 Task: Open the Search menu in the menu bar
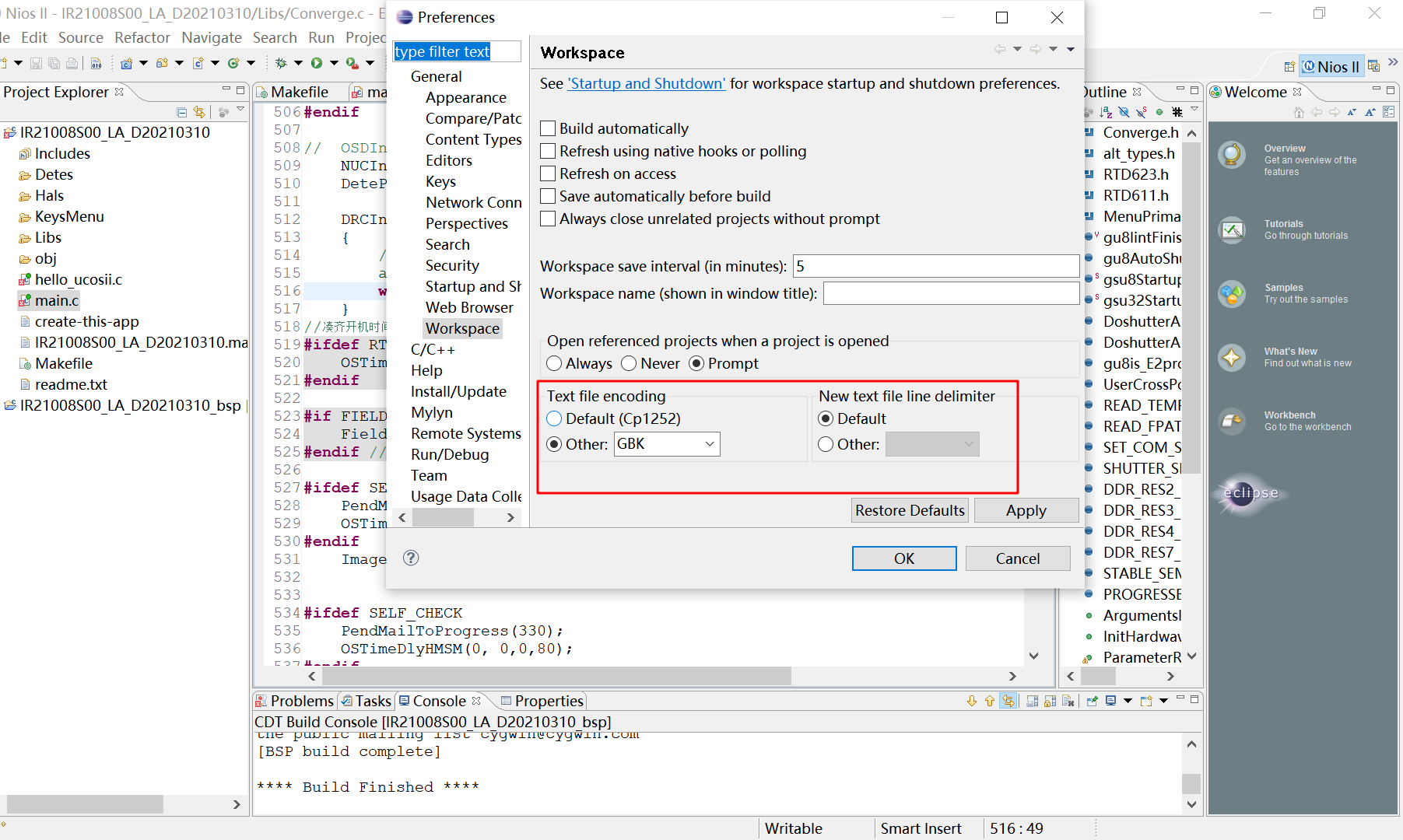tap(275, 37)
